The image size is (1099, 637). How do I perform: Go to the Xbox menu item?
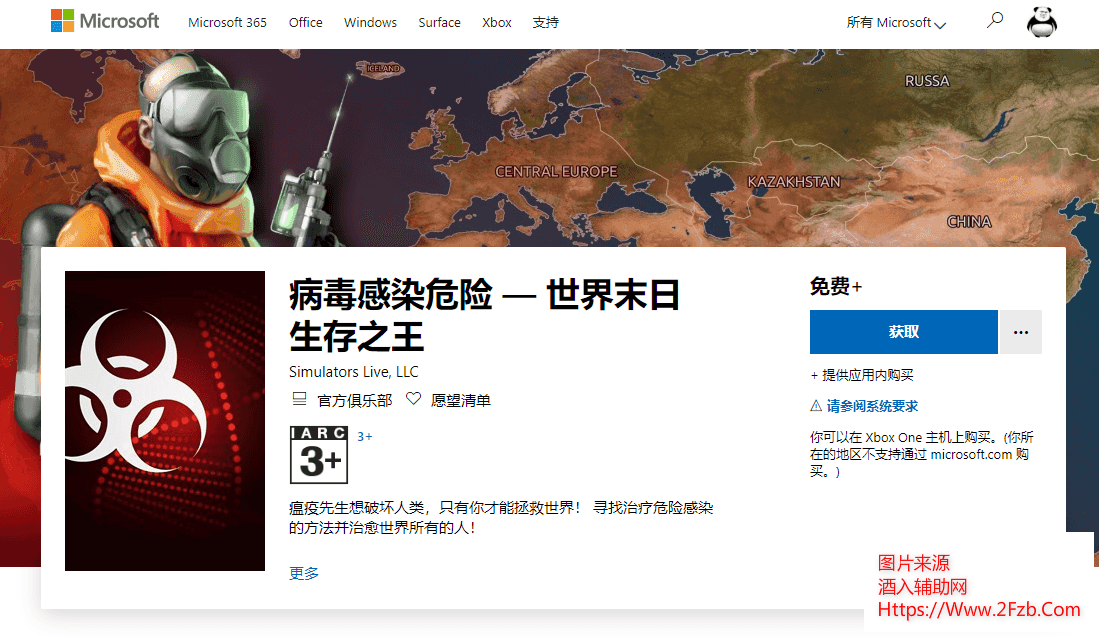tap(497, 22)
